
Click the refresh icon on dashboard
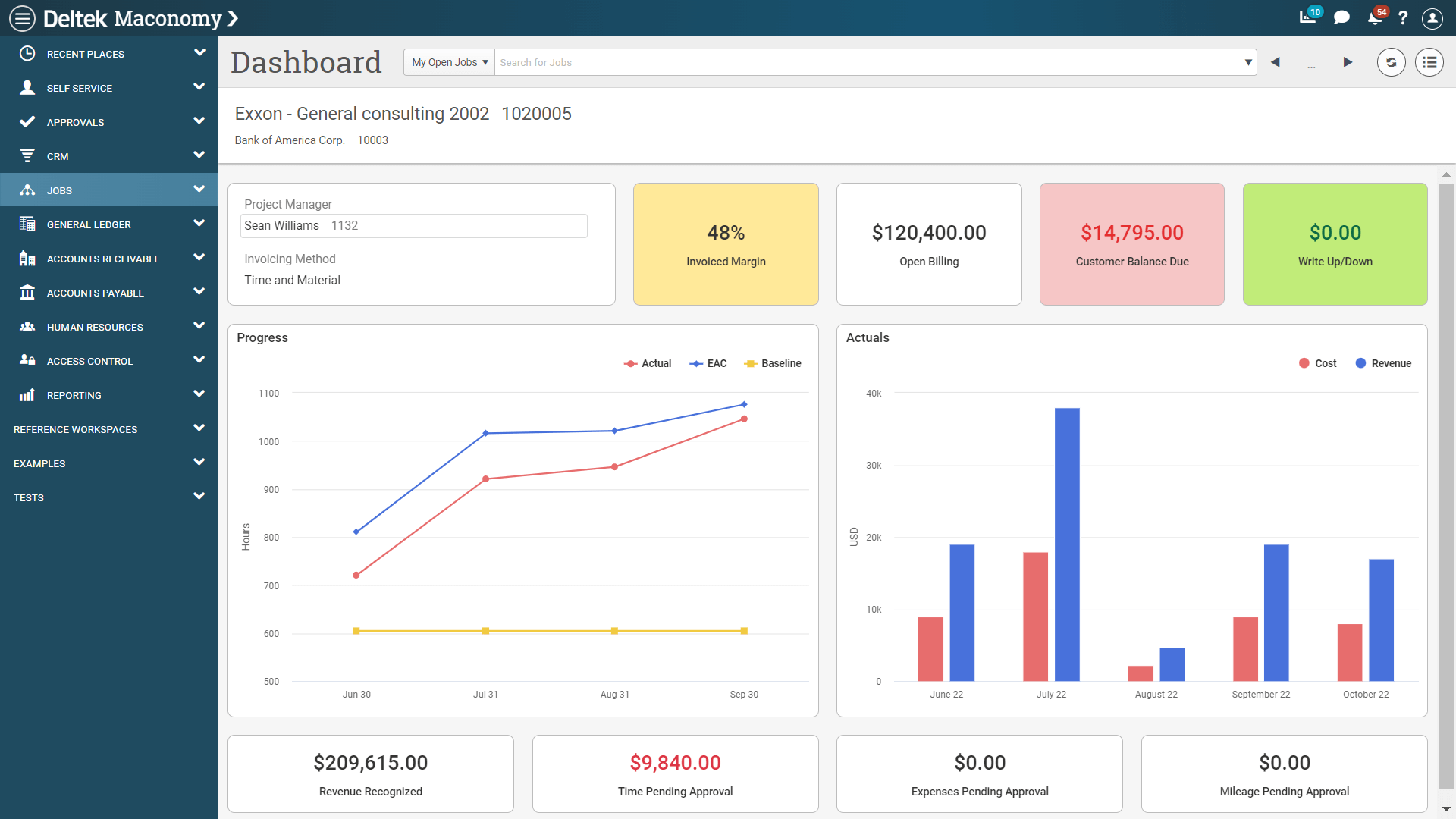1391,62
